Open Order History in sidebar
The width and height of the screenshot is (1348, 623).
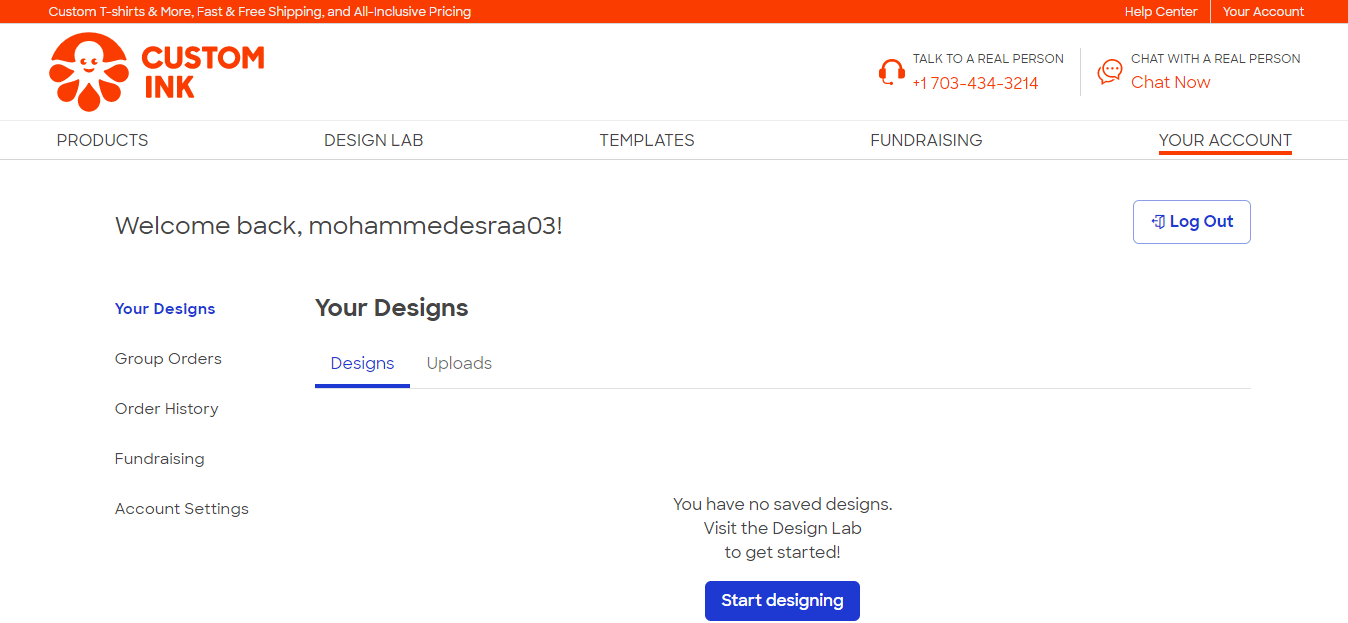[166, 409]
